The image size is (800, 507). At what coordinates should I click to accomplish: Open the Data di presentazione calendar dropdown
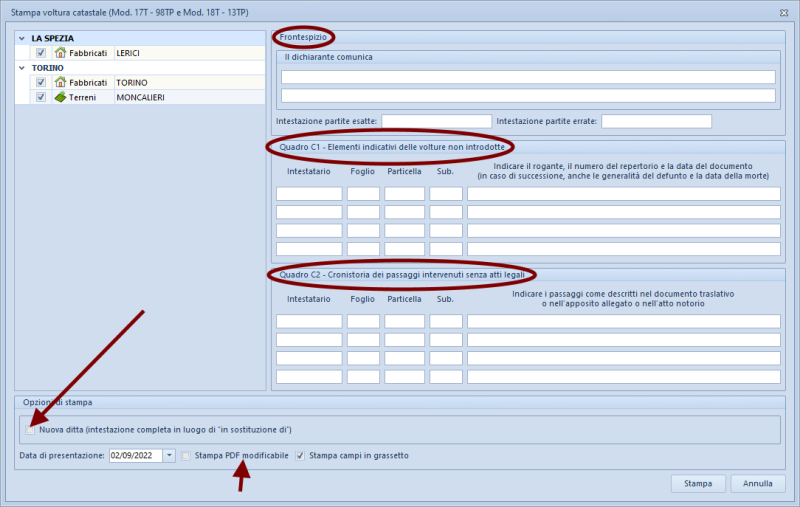(x=169, y=455)
